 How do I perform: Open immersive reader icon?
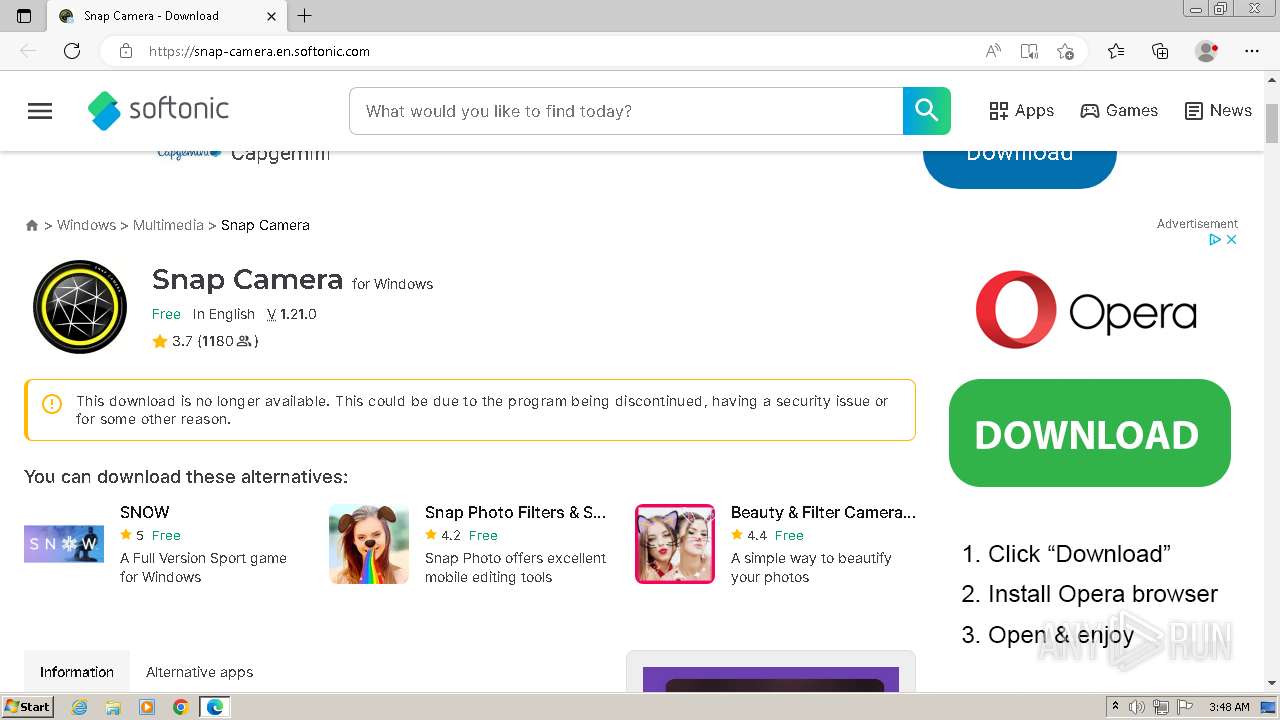pyautogui.click(x=1029, y=51)
